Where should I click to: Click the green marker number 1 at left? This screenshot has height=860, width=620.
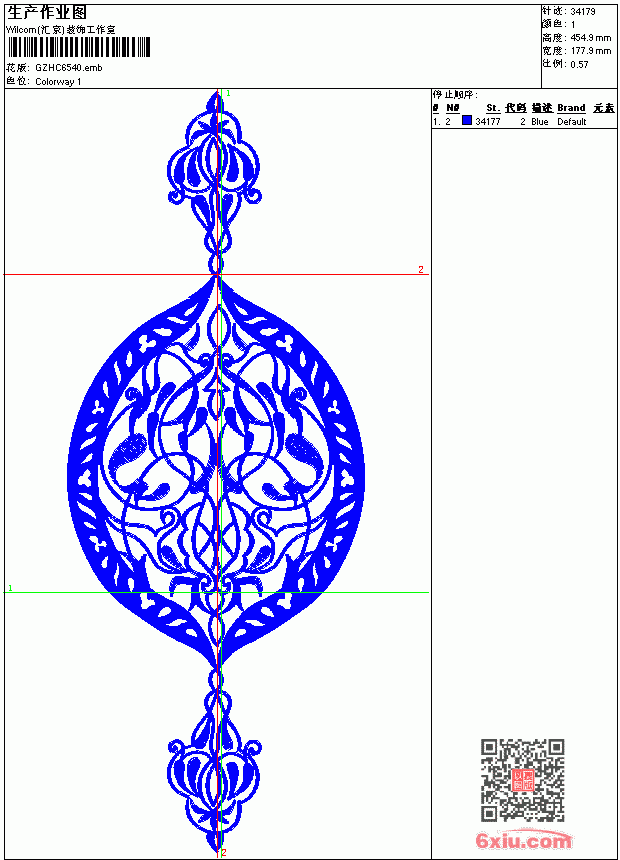point(10,588)
